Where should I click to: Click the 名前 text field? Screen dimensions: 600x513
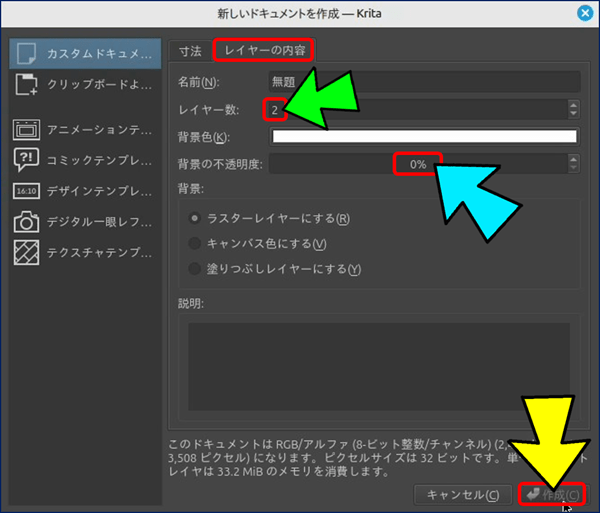[x=424, y=82]
